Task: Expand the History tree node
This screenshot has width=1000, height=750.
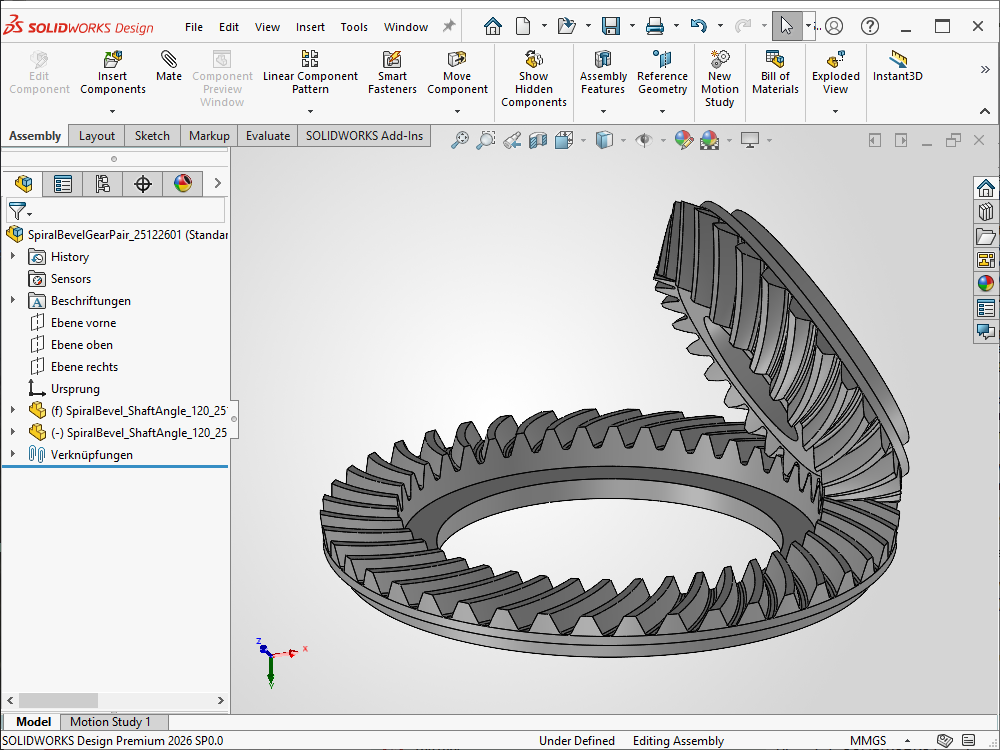Action: [13, 257]
